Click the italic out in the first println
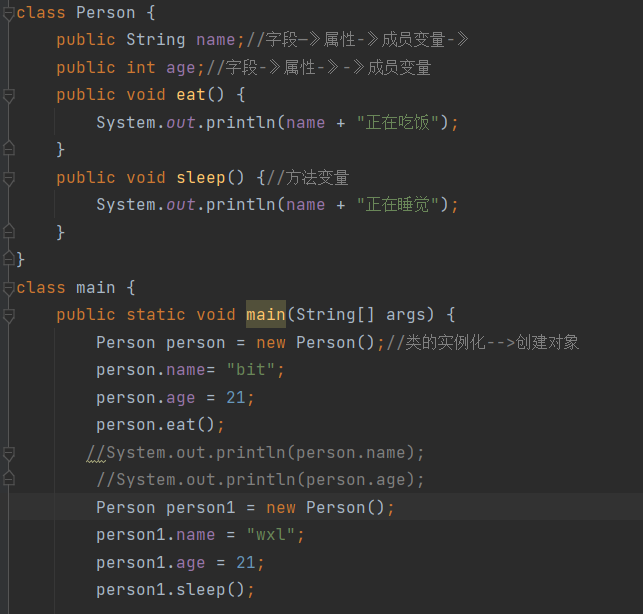 click(x=181, y=123)
